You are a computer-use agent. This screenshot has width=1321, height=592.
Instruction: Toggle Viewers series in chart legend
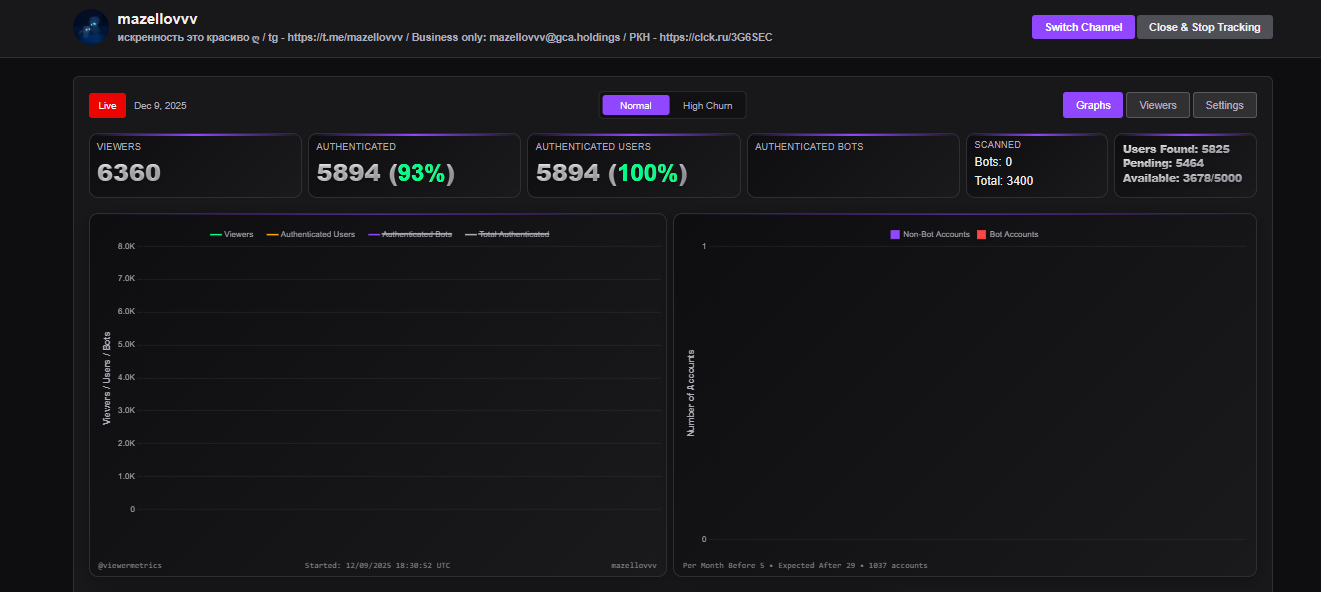pyautogui.click(x=231, y=234)
